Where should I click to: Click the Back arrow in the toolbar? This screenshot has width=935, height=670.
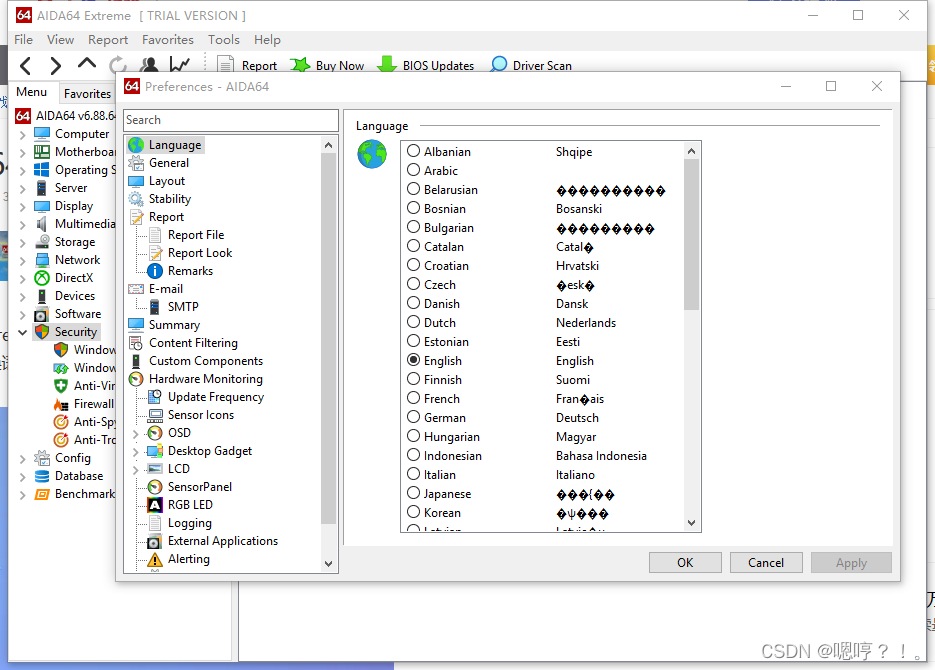coord(25,65)
